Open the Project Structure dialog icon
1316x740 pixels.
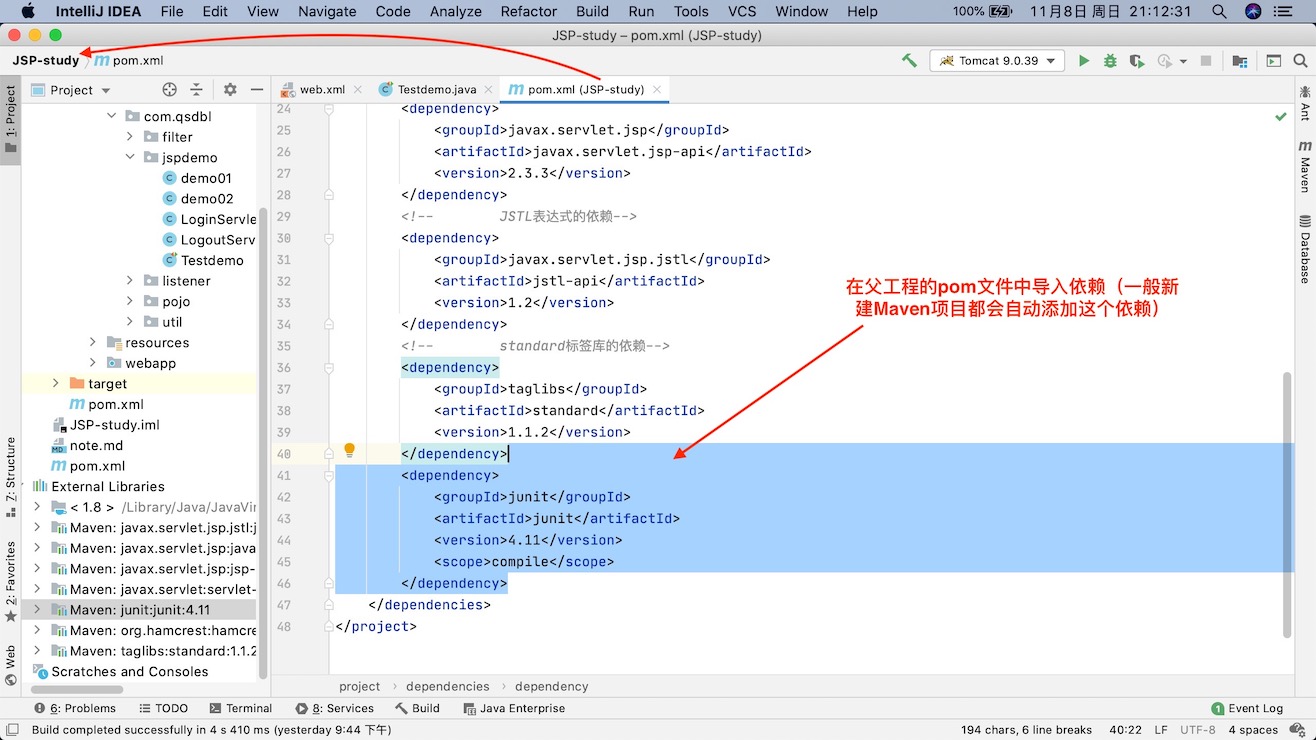[x=1240, y=61]
